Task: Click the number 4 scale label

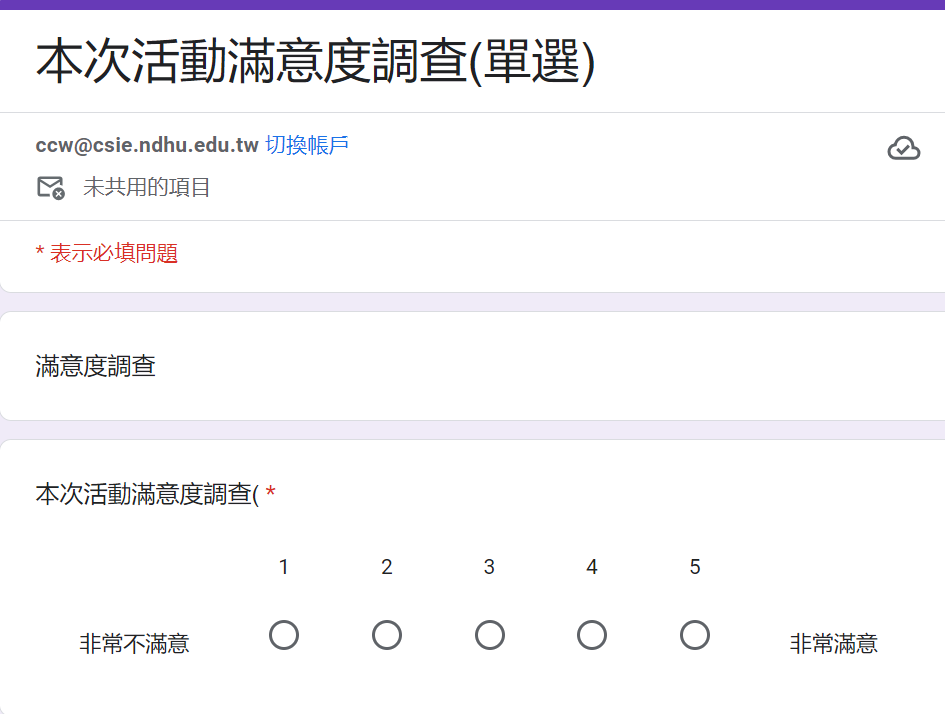Action: tap(592, 567)
